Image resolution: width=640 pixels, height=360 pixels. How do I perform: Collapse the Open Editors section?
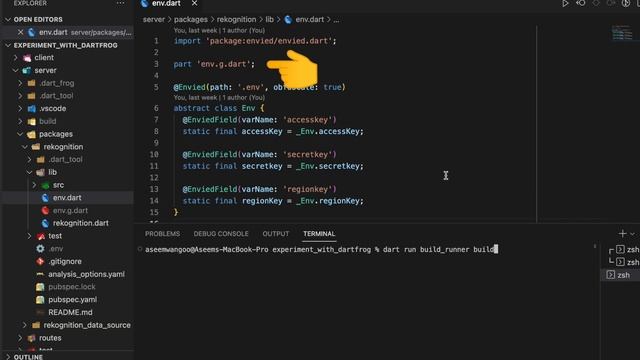(x=8, y=19)
